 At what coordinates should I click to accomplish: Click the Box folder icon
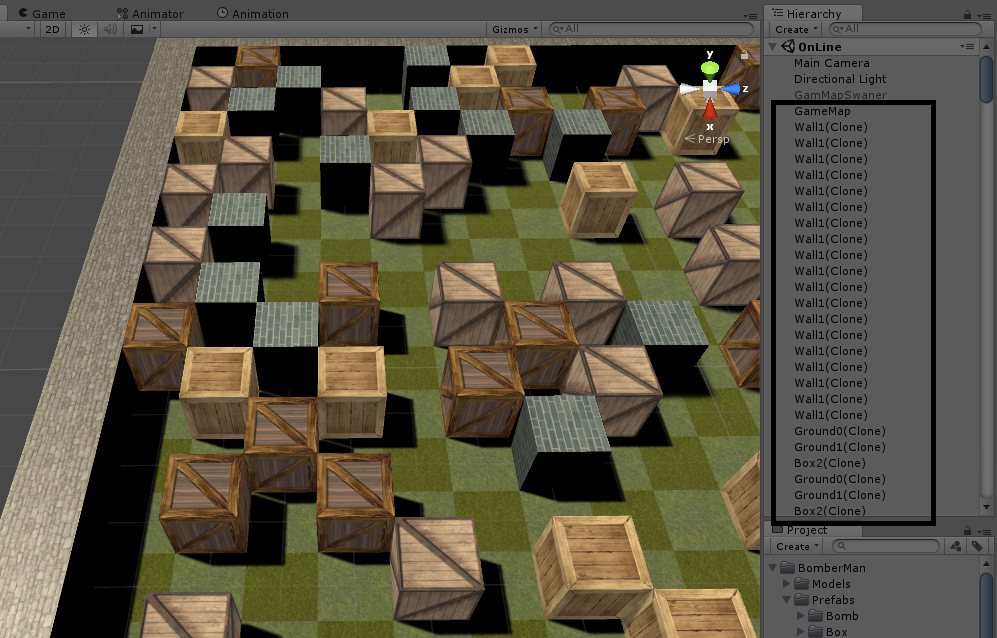pyautogui.click(x=815, y=632)
